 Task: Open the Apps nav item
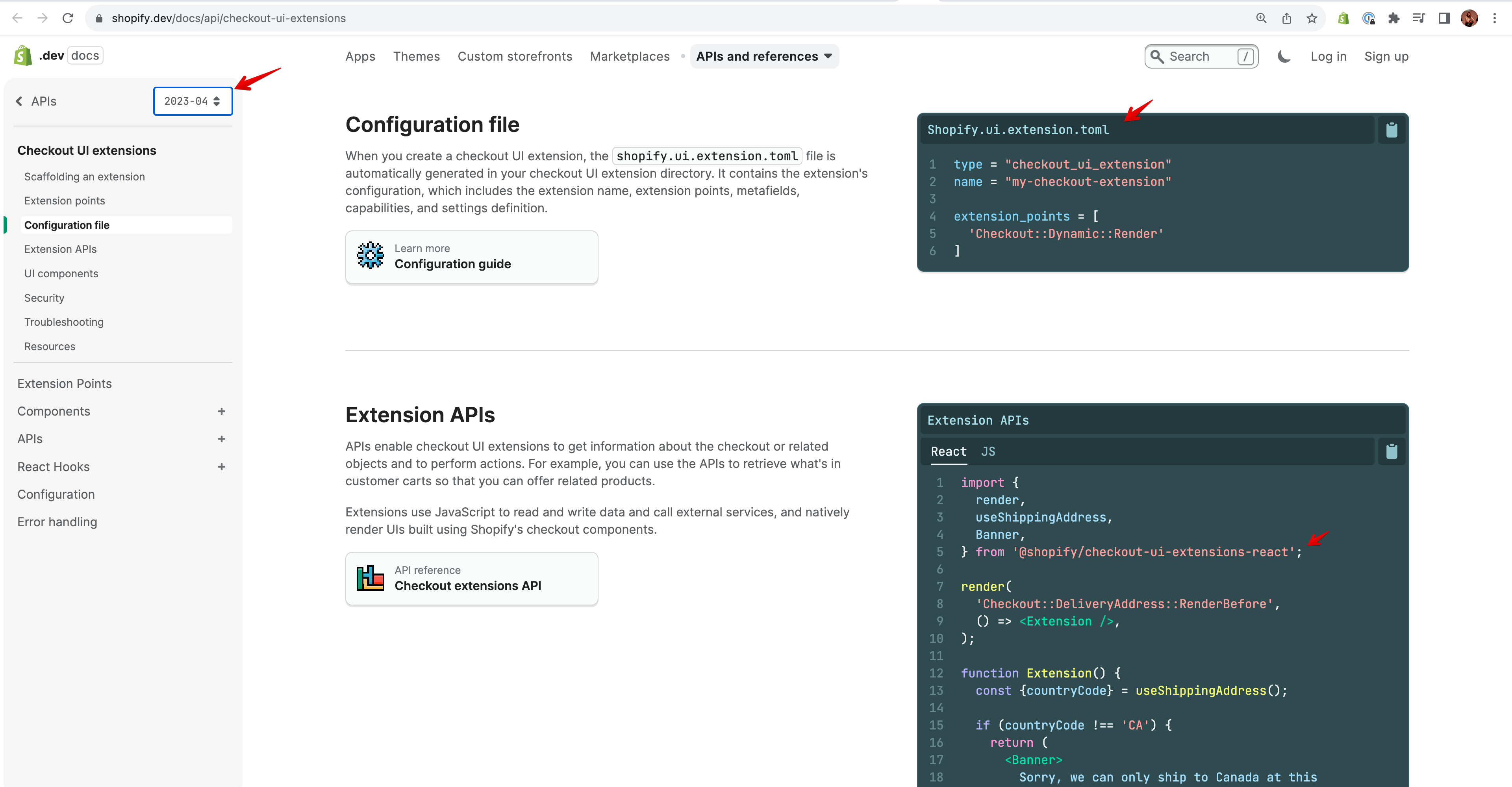pos(360,56)
